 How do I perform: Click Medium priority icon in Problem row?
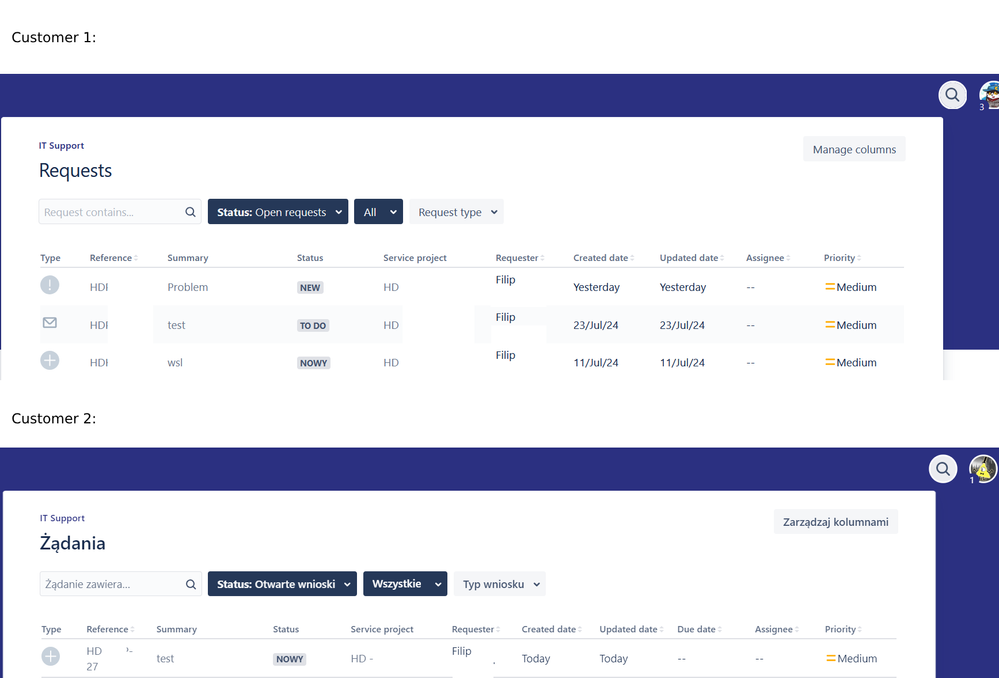pyautogui.click(x=830, y=287)
